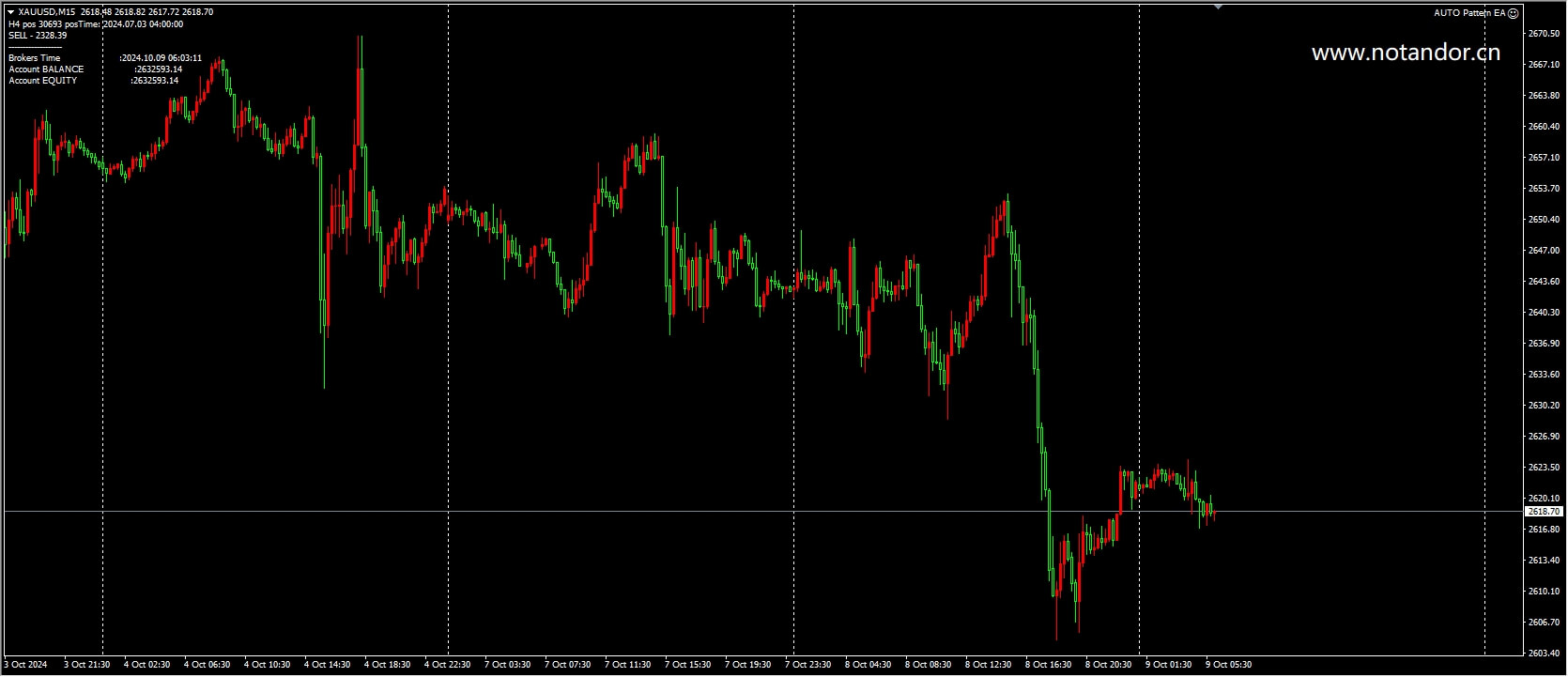Screen dimensions: 1568x677
Task: Click the '8 Oct 12:30' time axis label
Action: 988,665
